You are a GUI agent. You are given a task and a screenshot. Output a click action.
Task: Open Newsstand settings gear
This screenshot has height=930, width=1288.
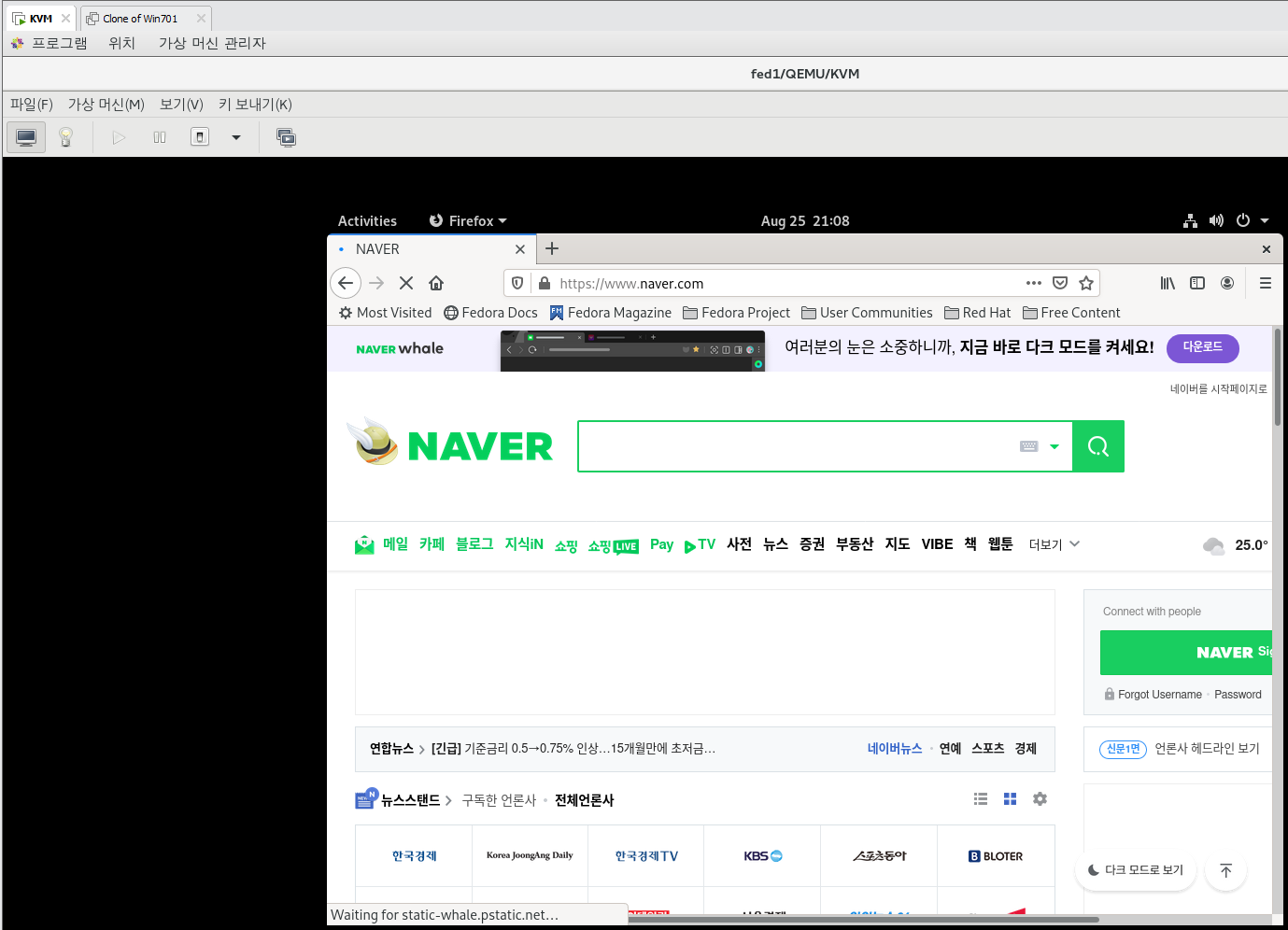(x=1040, y=799)
